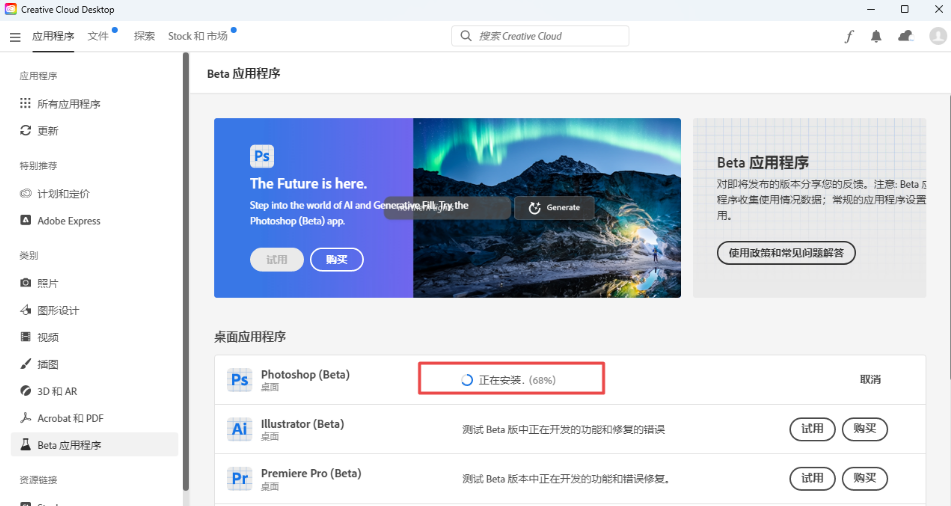The height and width of the screenshot is (506, 951).
Task: Click 试用 for Illustrator (Beta)
Action: pyautogui.click(x=812, y=429)
